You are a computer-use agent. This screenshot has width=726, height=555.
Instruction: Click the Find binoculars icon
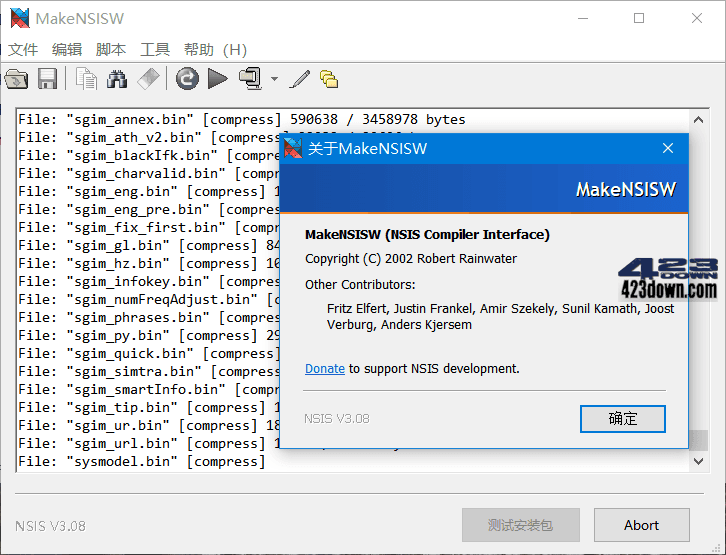pyautogui.click(x=117, y=79)
